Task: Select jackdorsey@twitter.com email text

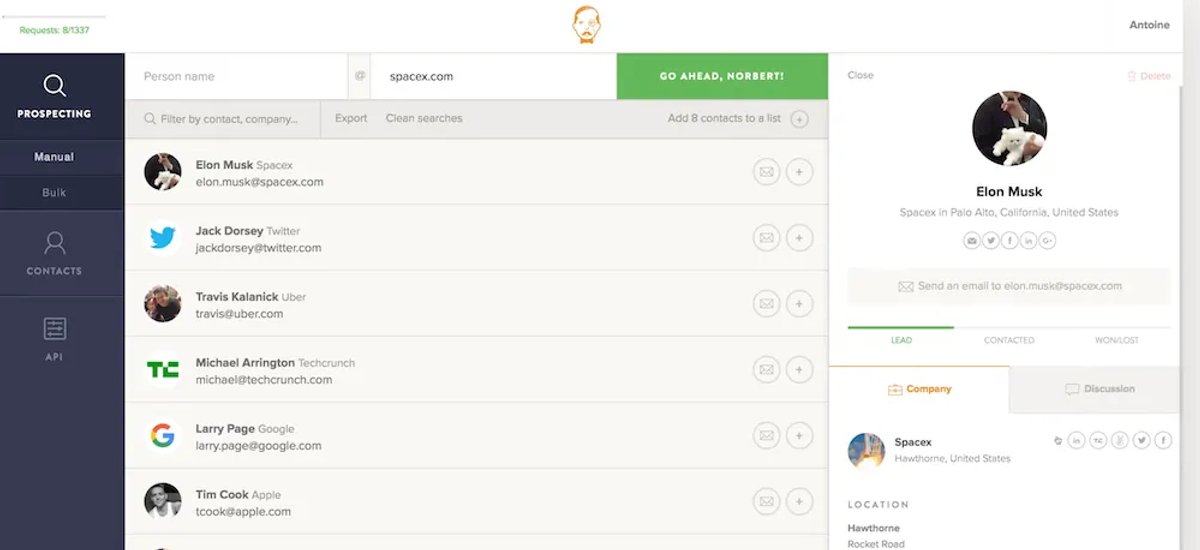Action: point(258,248)
